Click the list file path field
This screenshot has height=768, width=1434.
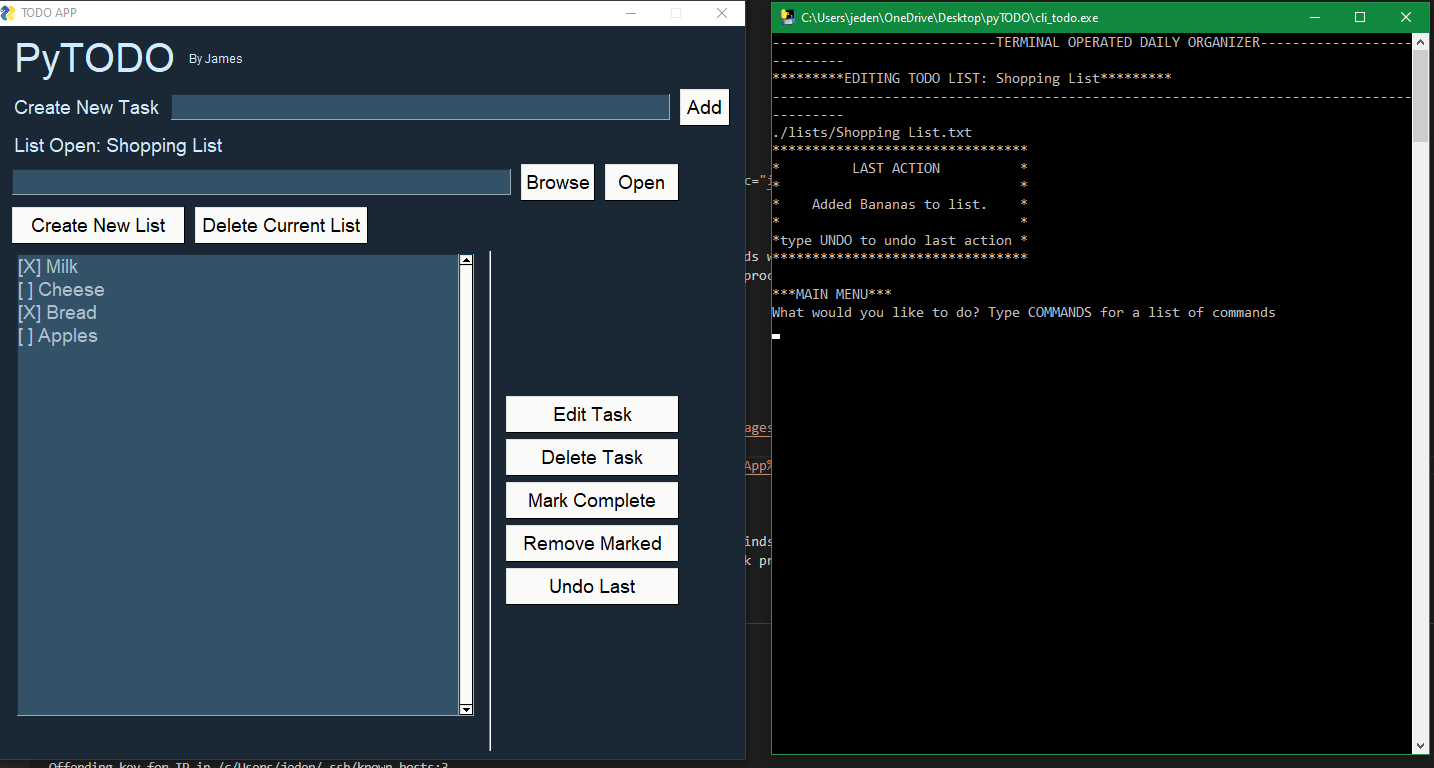[261, 182]
